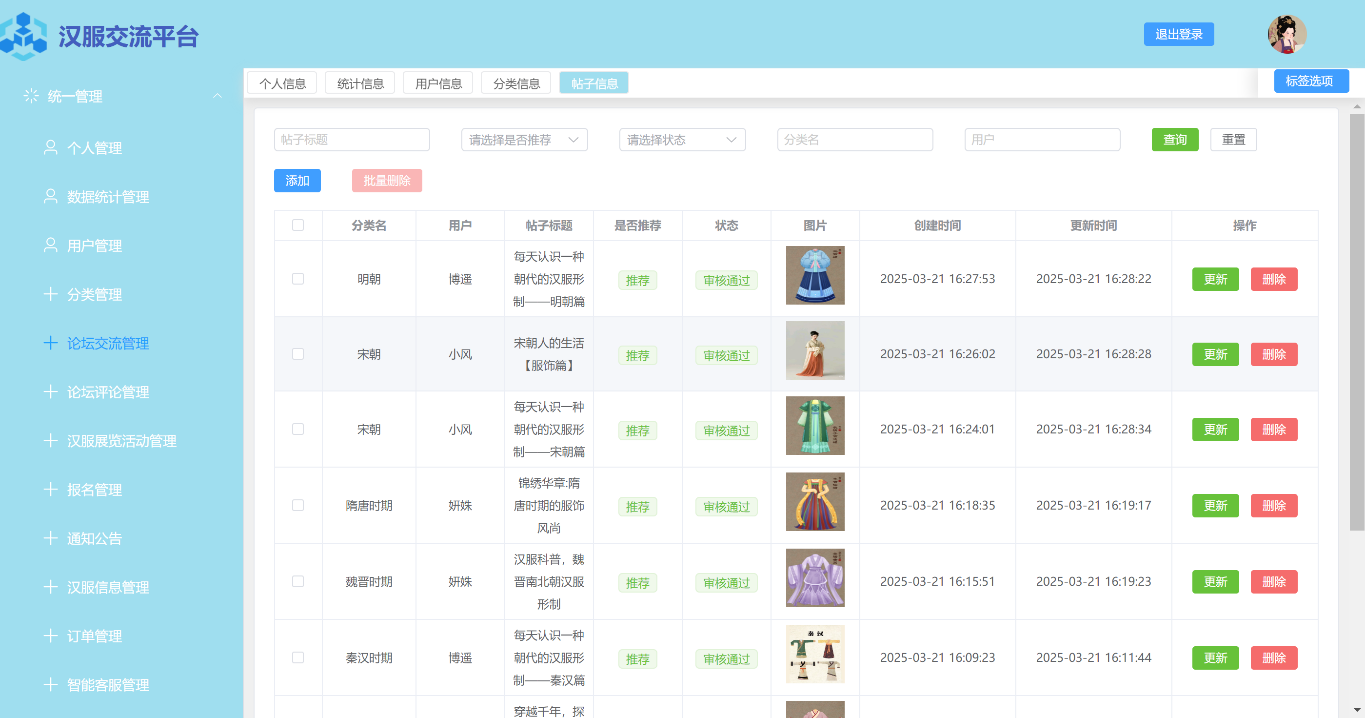This screenshot has height=718, width=1365.
Task: Open the 请选择状态 dropdown
Action: [x=682, y=140]
